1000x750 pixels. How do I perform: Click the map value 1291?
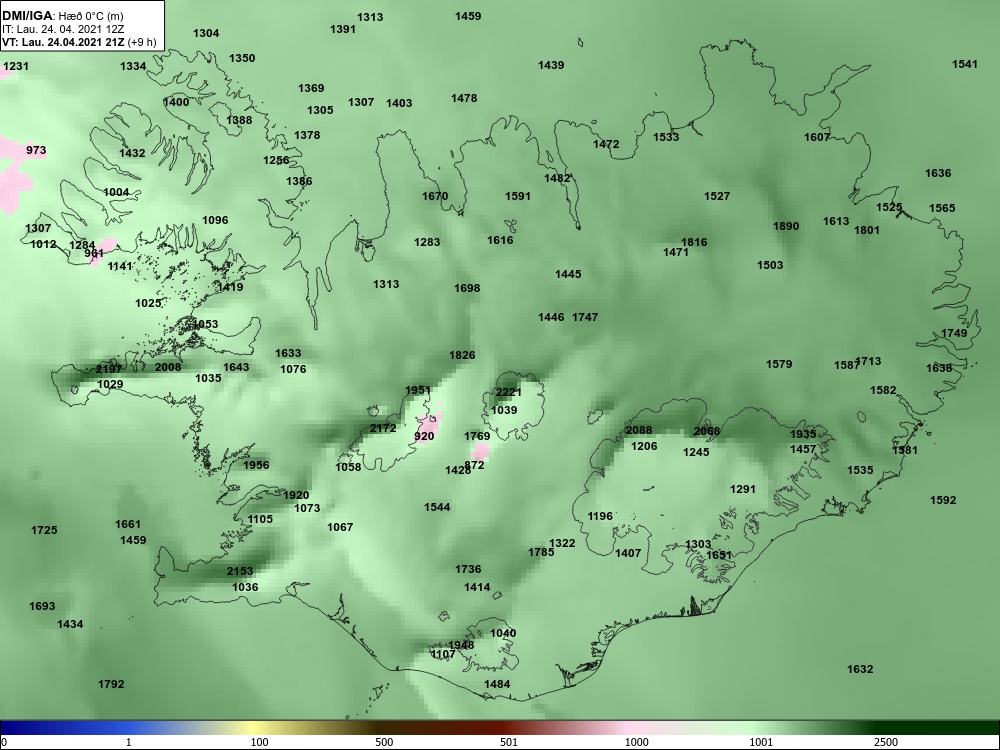coord(742,490)
